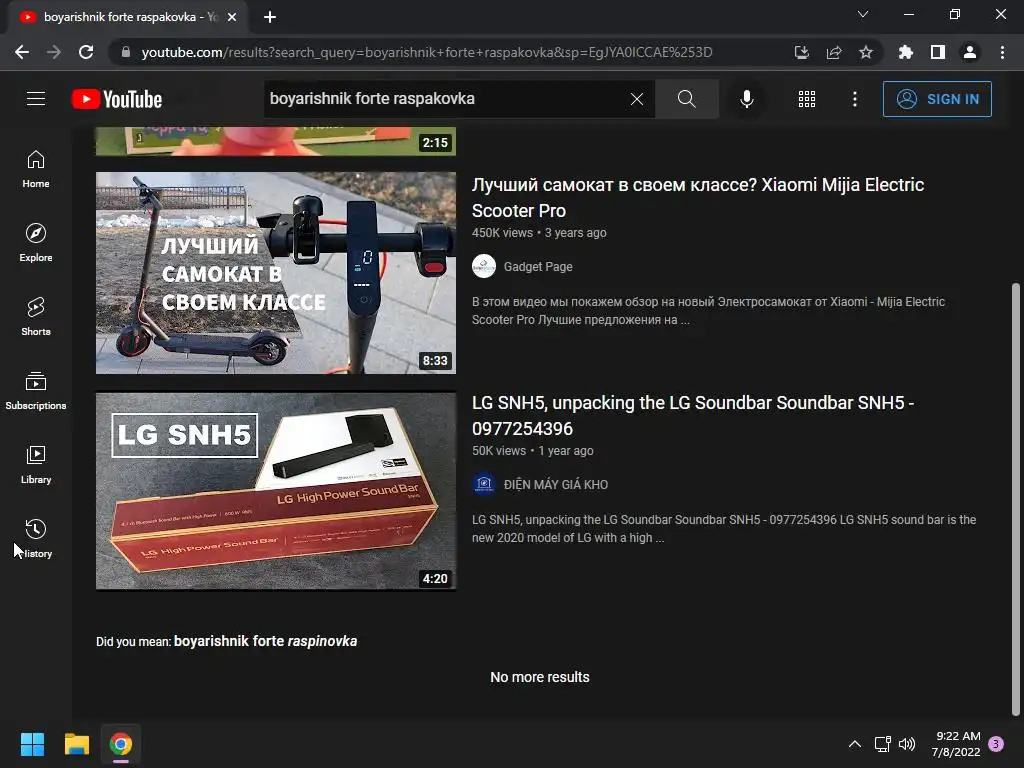Click the magnifier search button
1024x768 pixels.
point(686,99)
